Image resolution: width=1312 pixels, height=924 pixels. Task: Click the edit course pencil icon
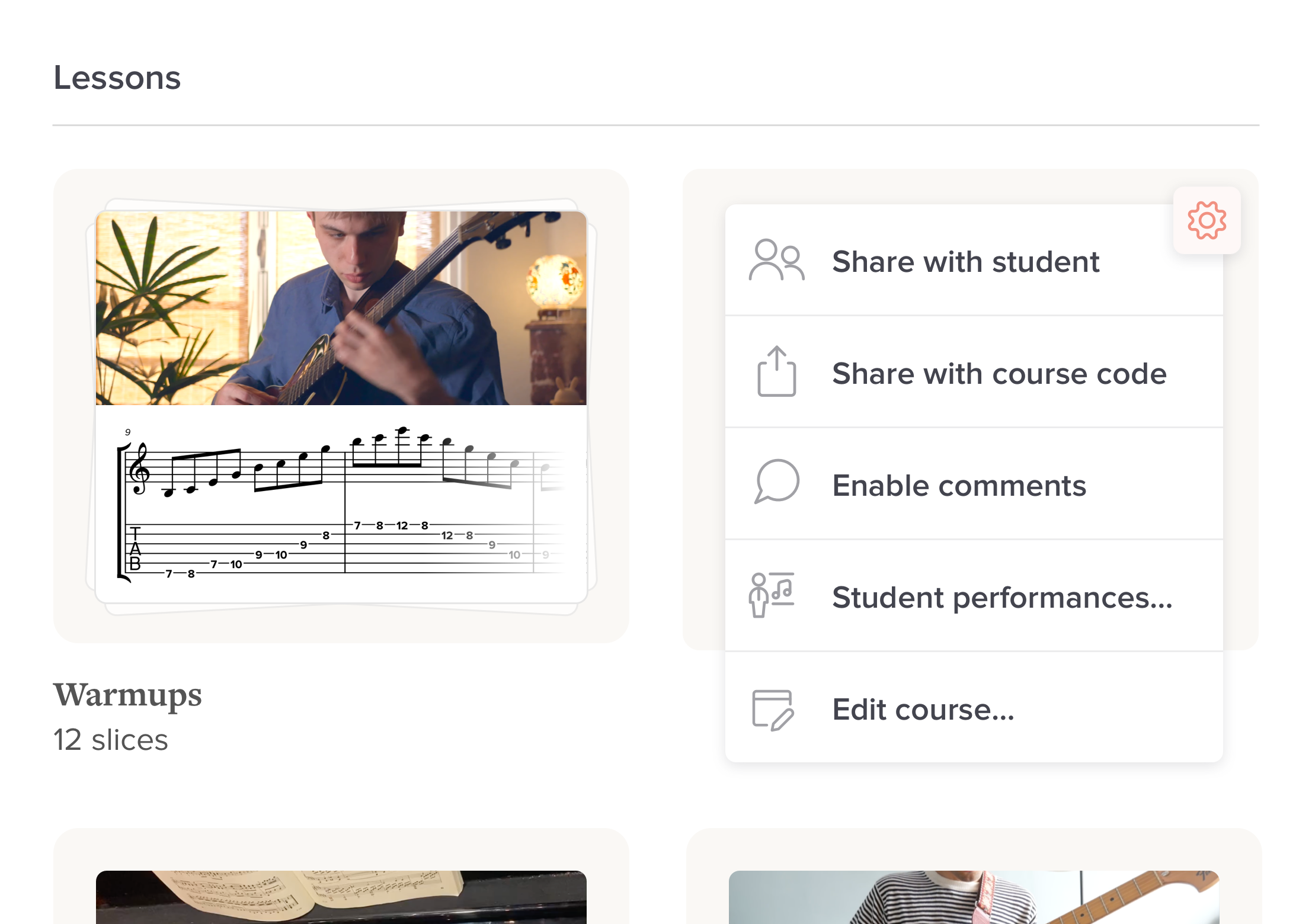coord(773,710)
